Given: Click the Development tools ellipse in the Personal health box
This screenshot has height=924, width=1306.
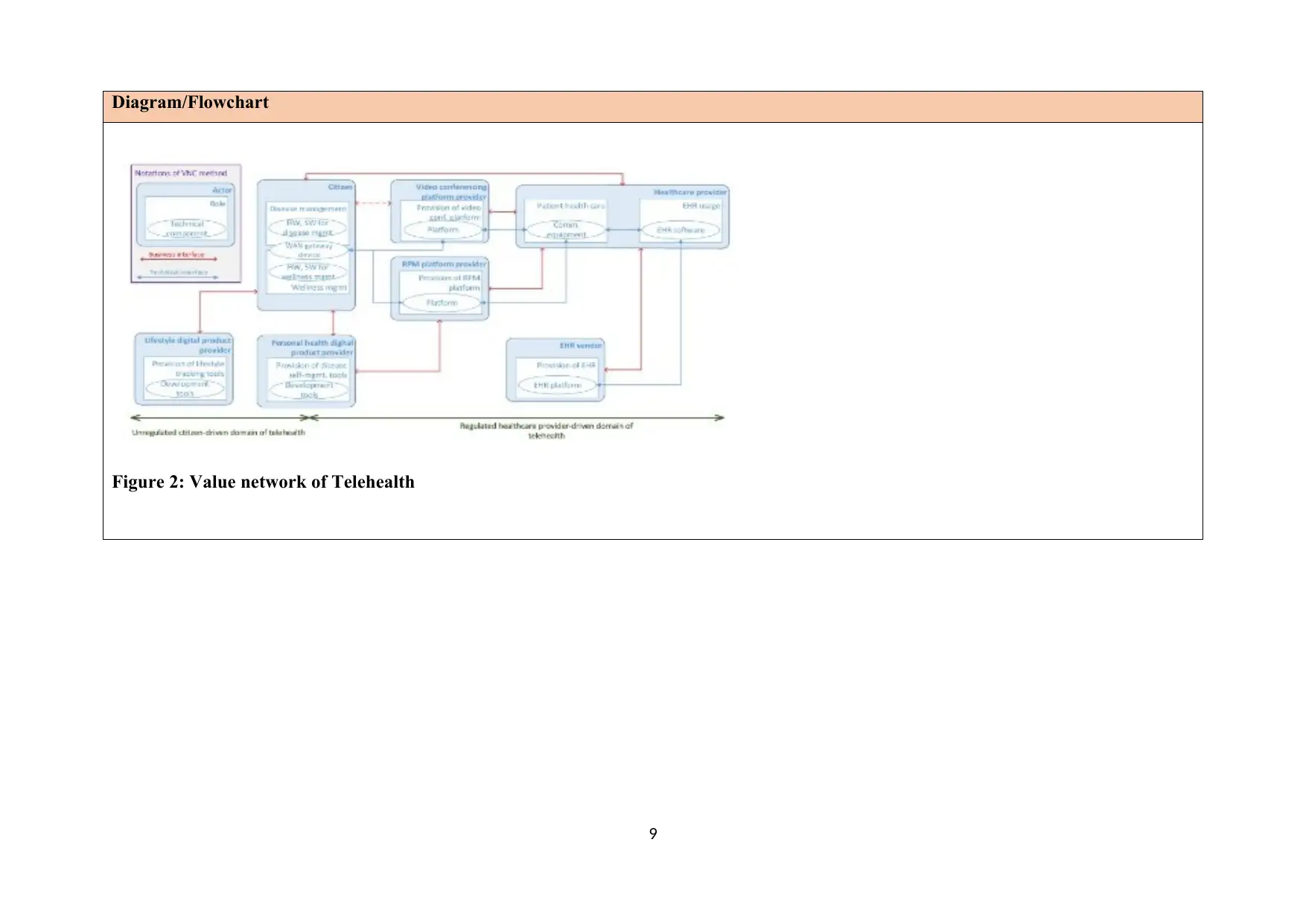Looking at the screenshot, I should [x=309, y=390].
